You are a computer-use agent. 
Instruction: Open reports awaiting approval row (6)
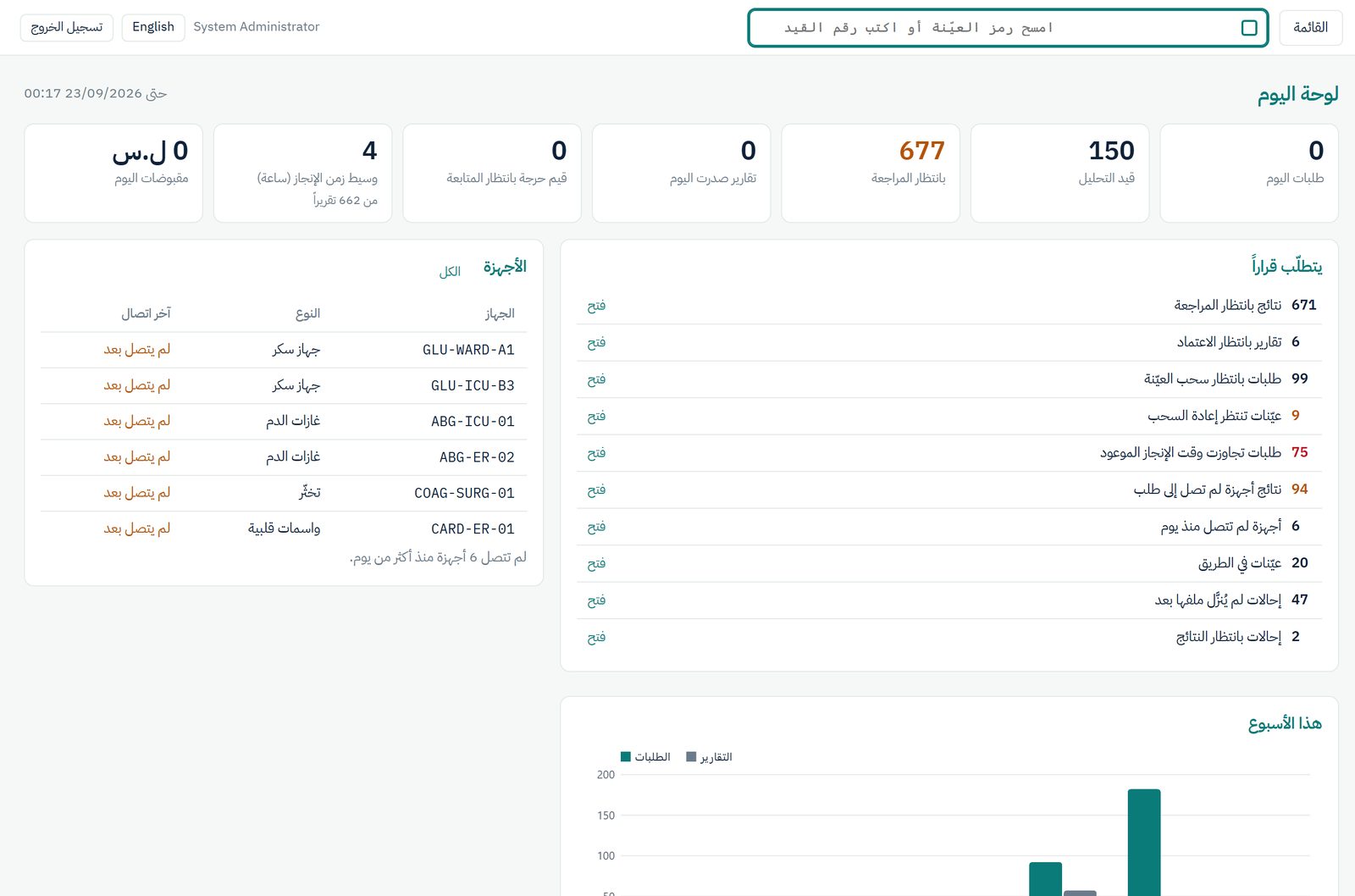[x=948, y=342]
